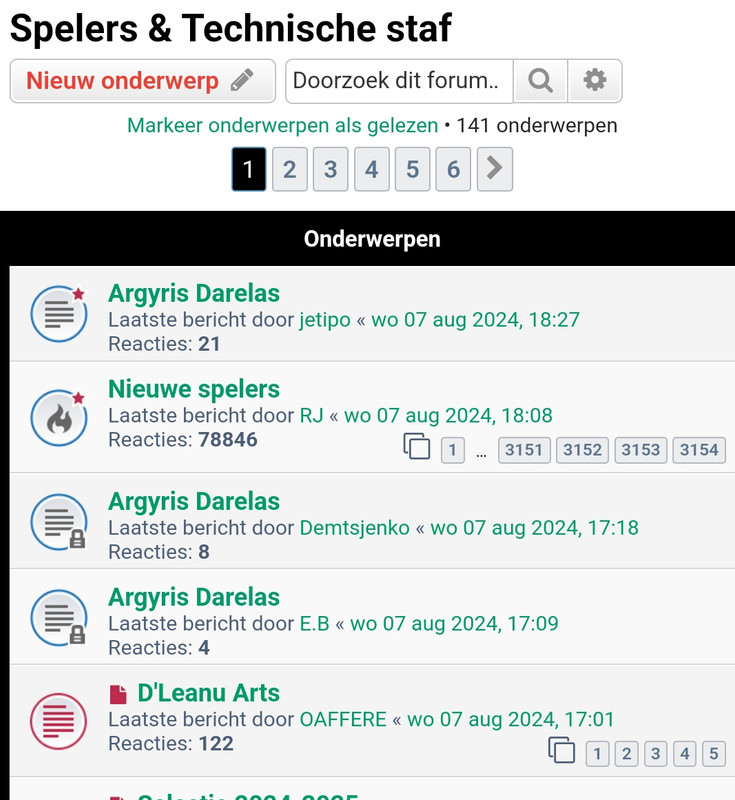
Task: Open user profile RJ
Action: (312, 416)
